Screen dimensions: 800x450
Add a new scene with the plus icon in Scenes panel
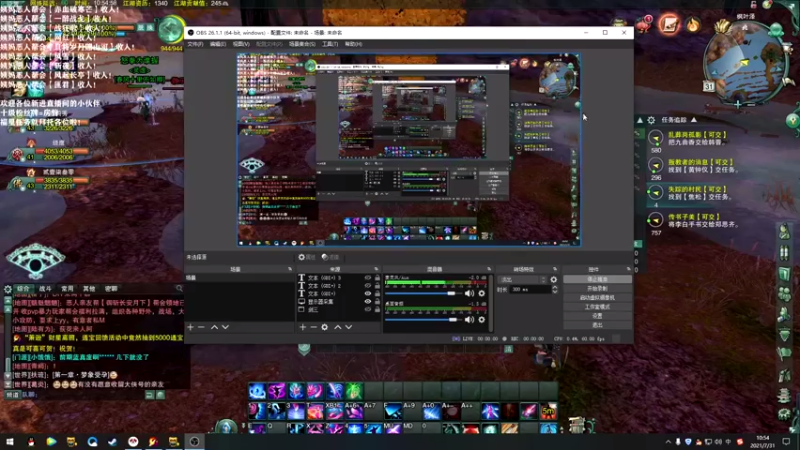pyautogui.click(x=190, y=327)
